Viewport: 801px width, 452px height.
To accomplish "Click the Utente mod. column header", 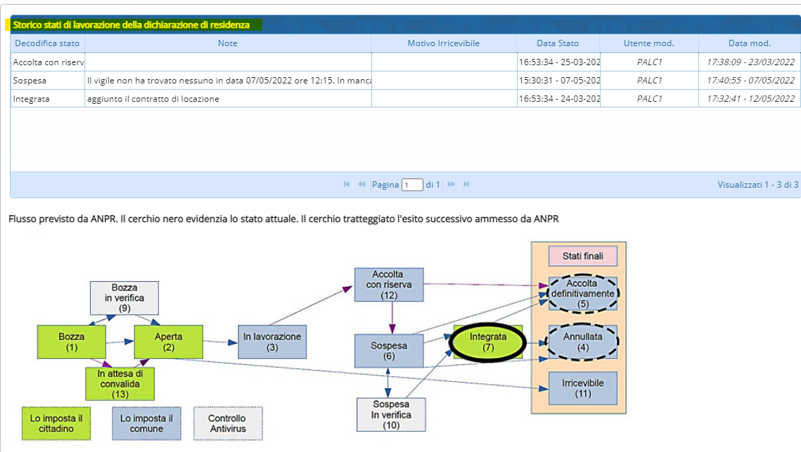I will (x=649, y=43).
